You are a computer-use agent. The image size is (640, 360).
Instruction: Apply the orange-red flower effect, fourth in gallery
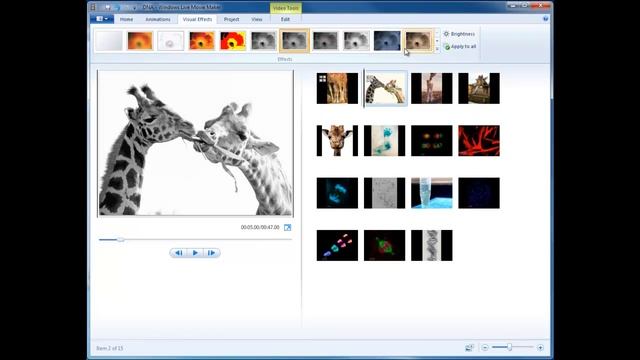pos(202,41)
